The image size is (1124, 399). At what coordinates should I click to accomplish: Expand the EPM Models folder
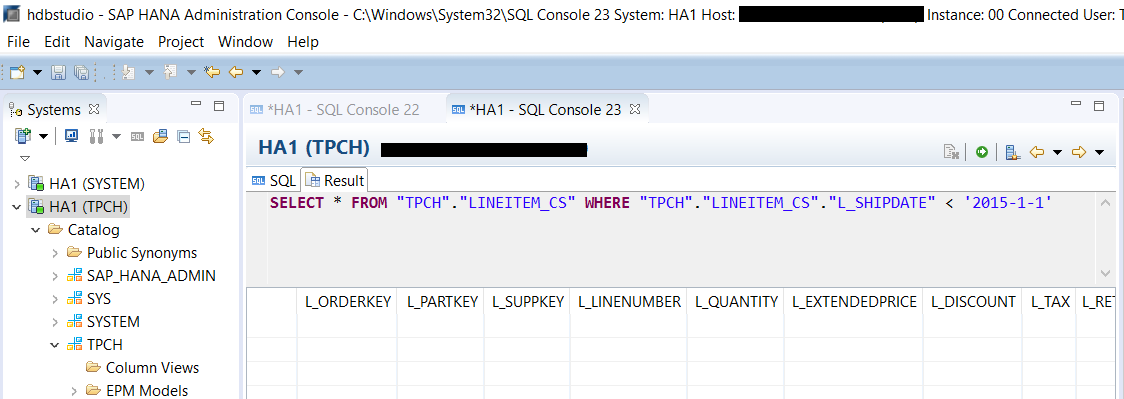(75, 390)
